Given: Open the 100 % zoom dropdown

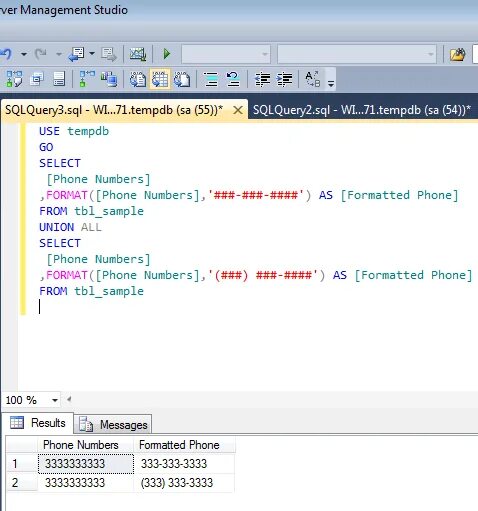Looking at the screenshot, I should pyautogui.click(x=55, y=400).
